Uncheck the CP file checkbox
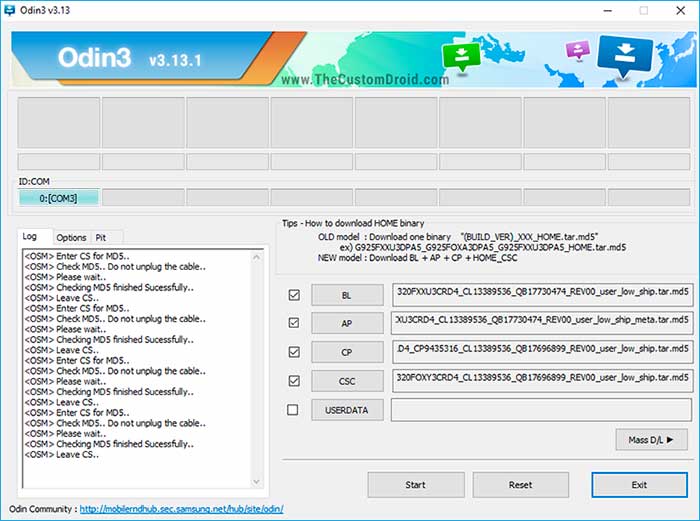This screenshot has height=521, width=700. click(x=294, y=352)
